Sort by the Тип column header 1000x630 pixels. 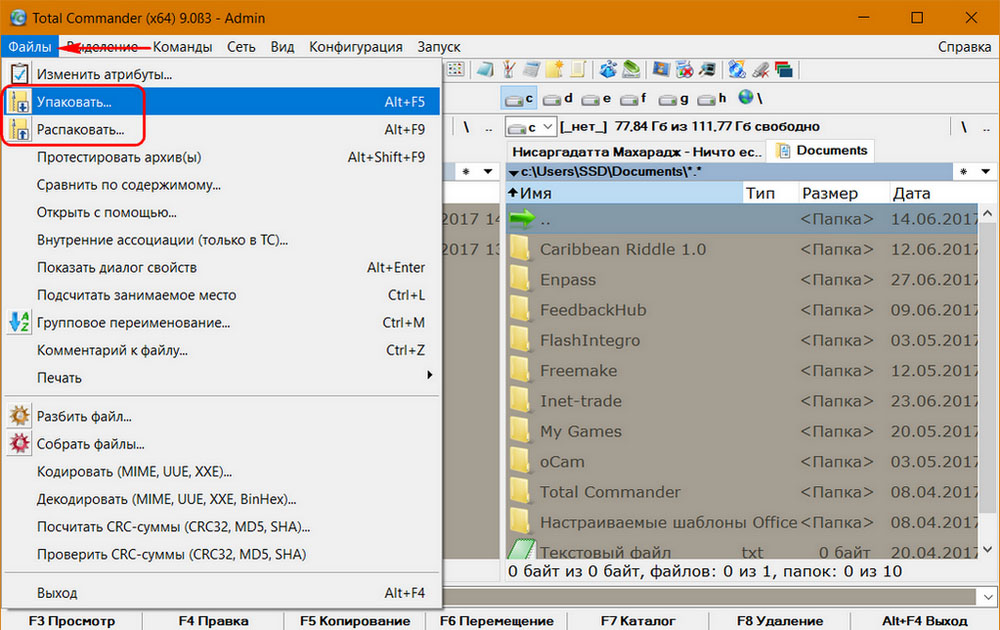coord(770,193)
